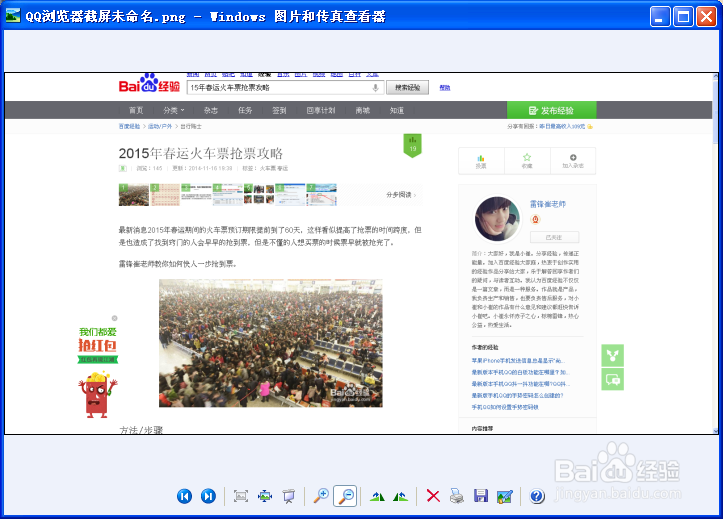
Task: Open the 分类 dropdown in navigation bar
Action: pyautogui.click(x=173, y=111)
